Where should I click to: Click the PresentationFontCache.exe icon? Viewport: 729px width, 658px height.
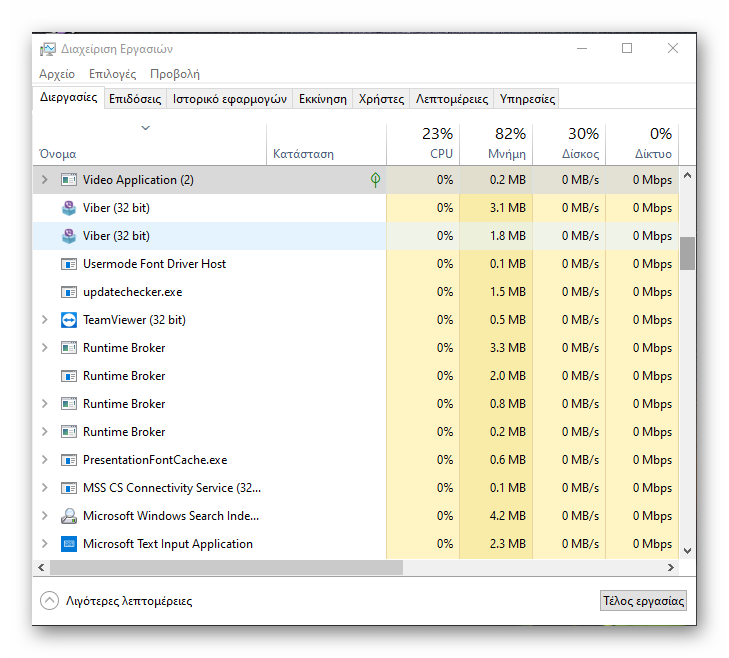[x=69, y=460]
